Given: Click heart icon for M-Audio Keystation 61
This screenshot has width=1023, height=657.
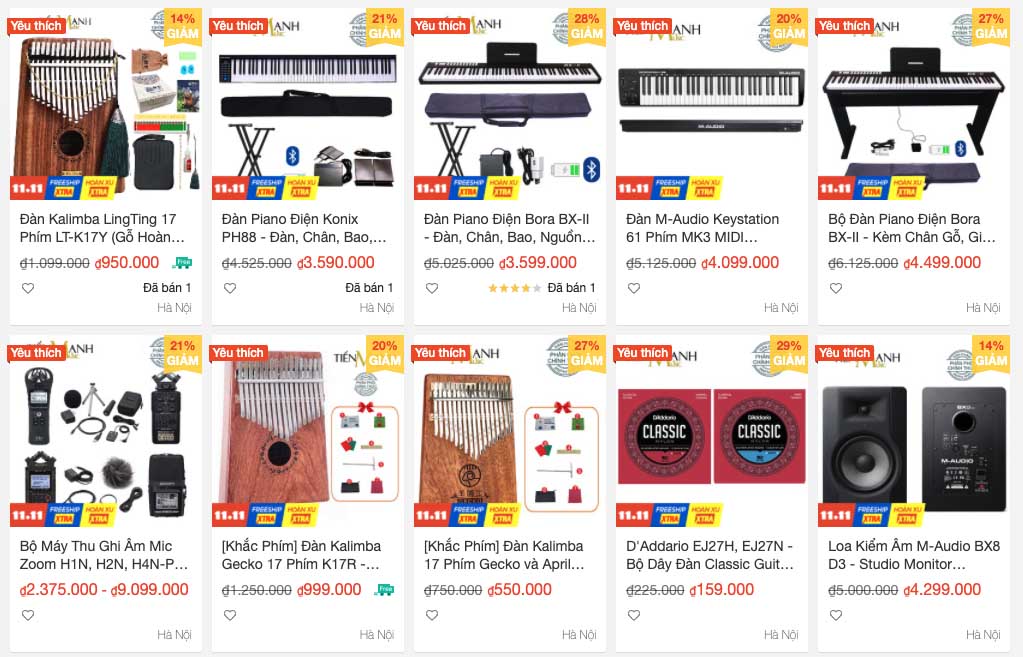Looking at the screenshot, I should click(634, 288).
